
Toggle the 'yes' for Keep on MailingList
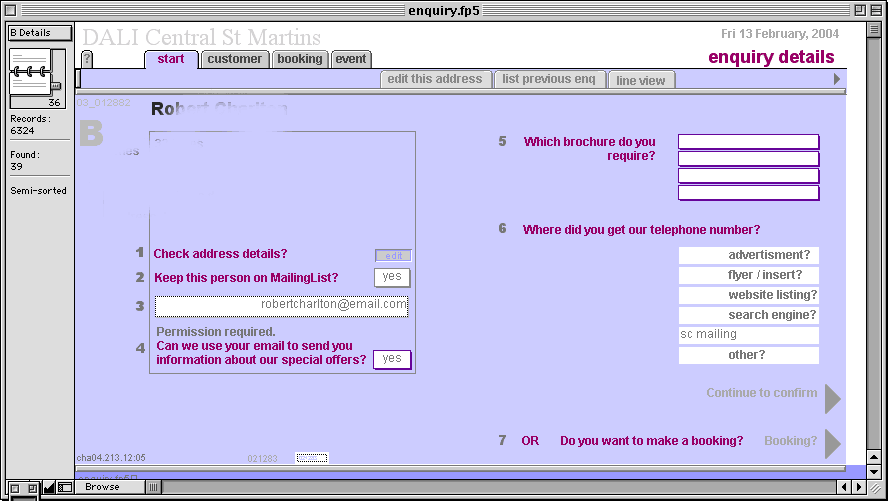tap(392, 277)
